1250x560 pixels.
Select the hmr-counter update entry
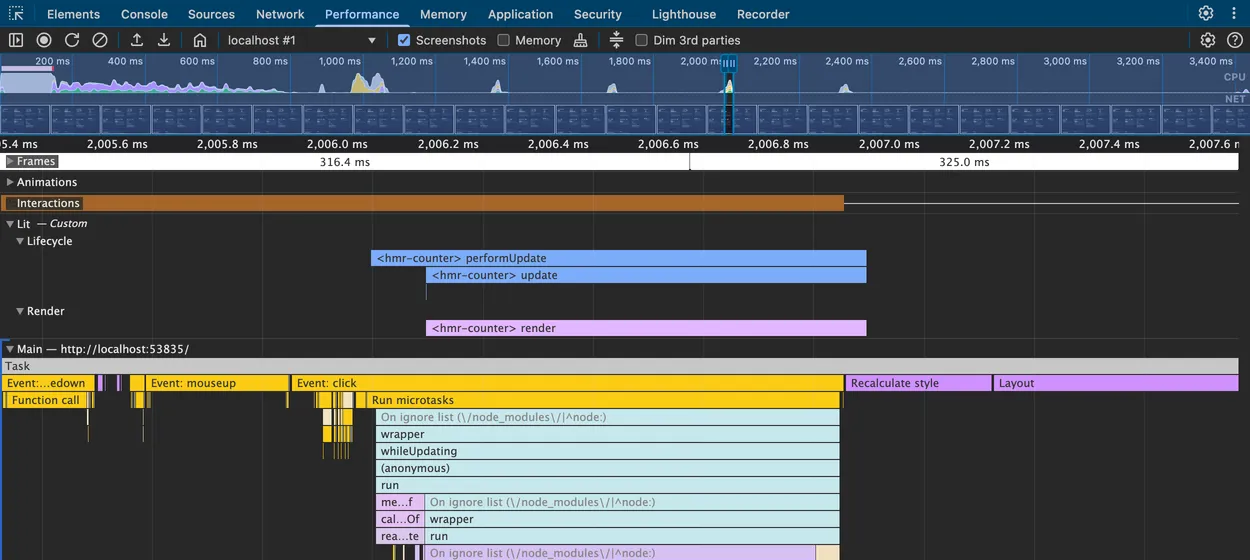(x=646, y=275)
